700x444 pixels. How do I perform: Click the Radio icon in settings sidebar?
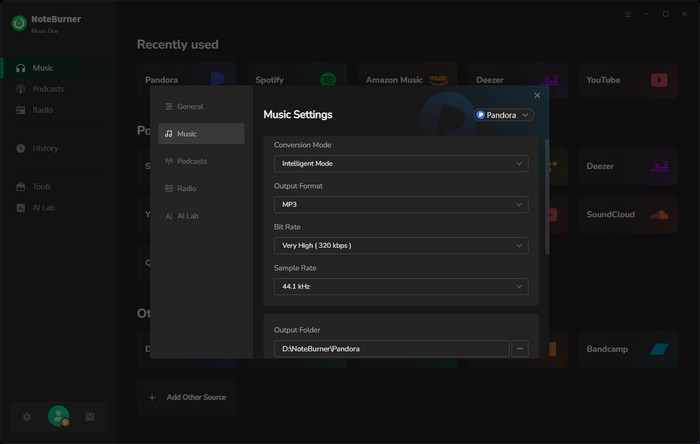click(x=169, y=188)
